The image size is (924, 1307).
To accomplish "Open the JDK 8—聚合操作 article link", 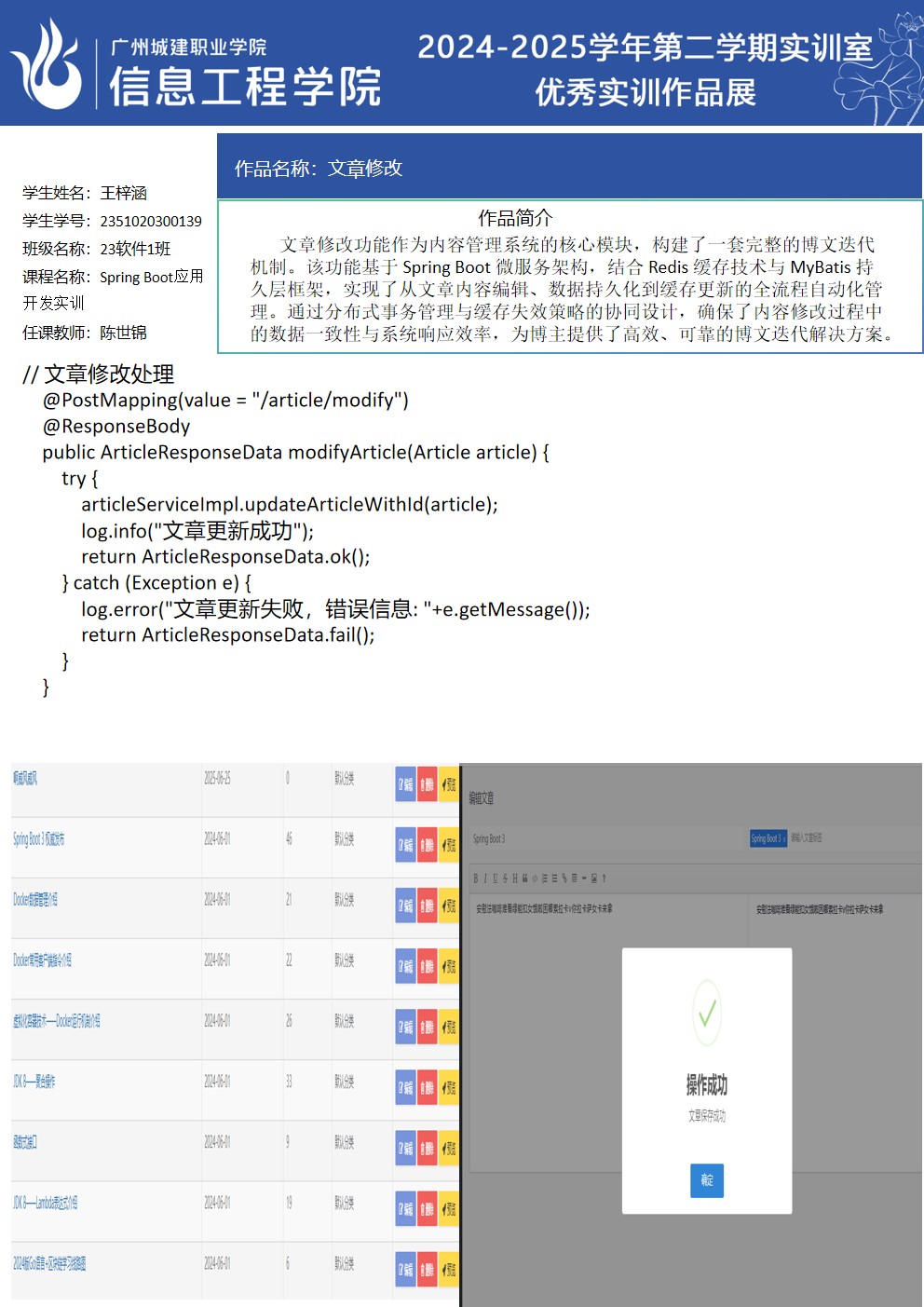I will 34,1082.
